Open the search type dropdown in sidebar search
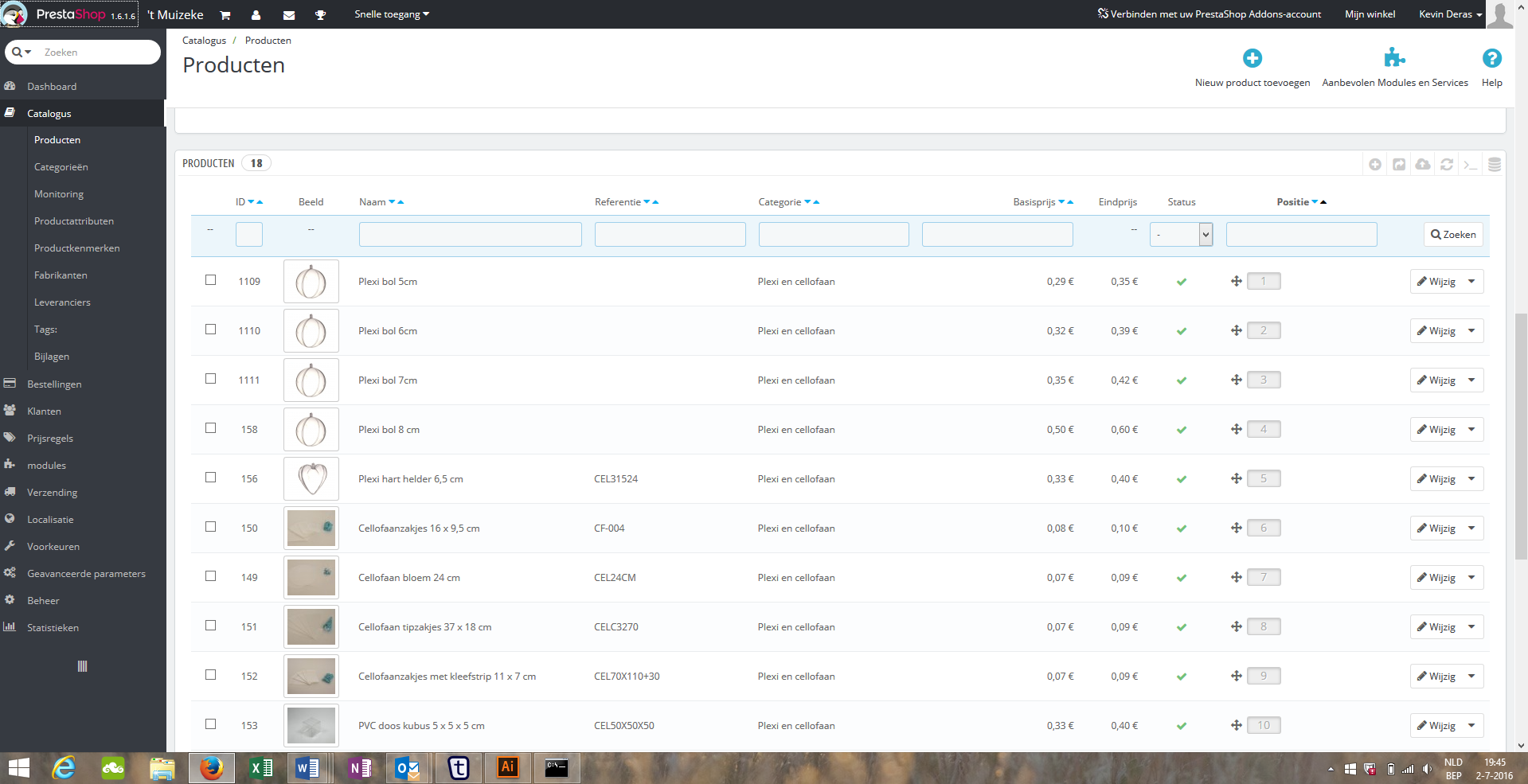This screenshot has height=784, width=1528. [21, 53]
